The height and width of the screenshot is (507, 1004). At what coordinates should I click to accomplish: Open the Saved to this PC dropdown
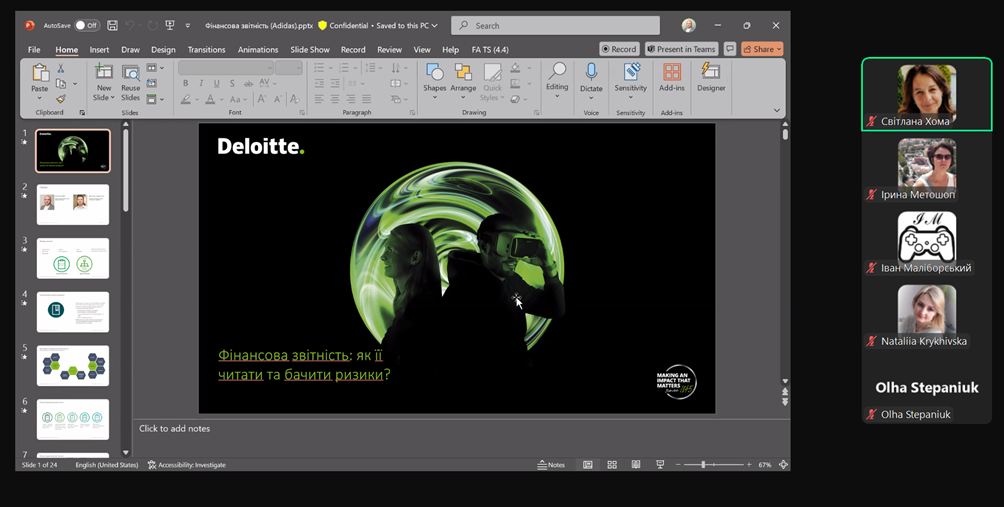pos(407,26)
